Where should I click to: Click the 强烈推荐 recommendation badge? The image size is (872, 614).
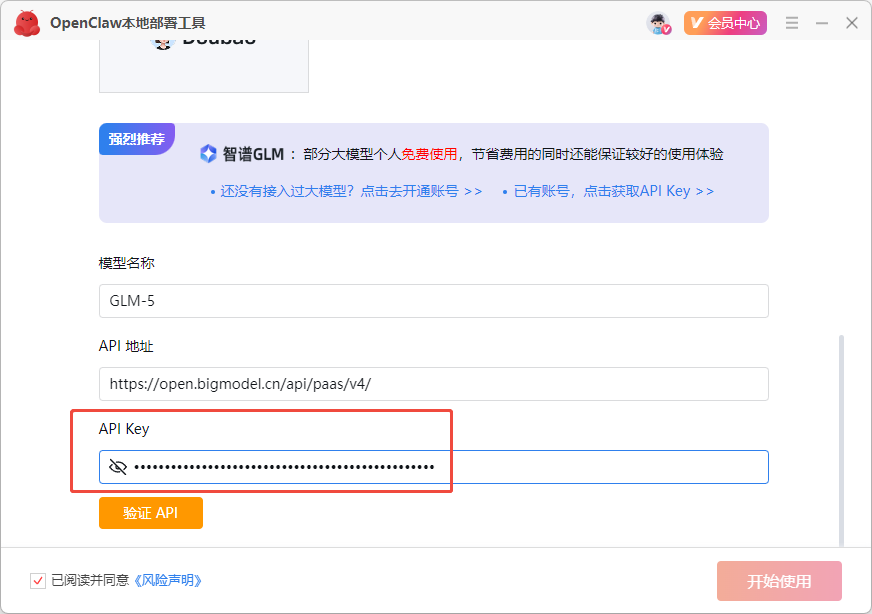pyautogui.click(x=136, y=139)
